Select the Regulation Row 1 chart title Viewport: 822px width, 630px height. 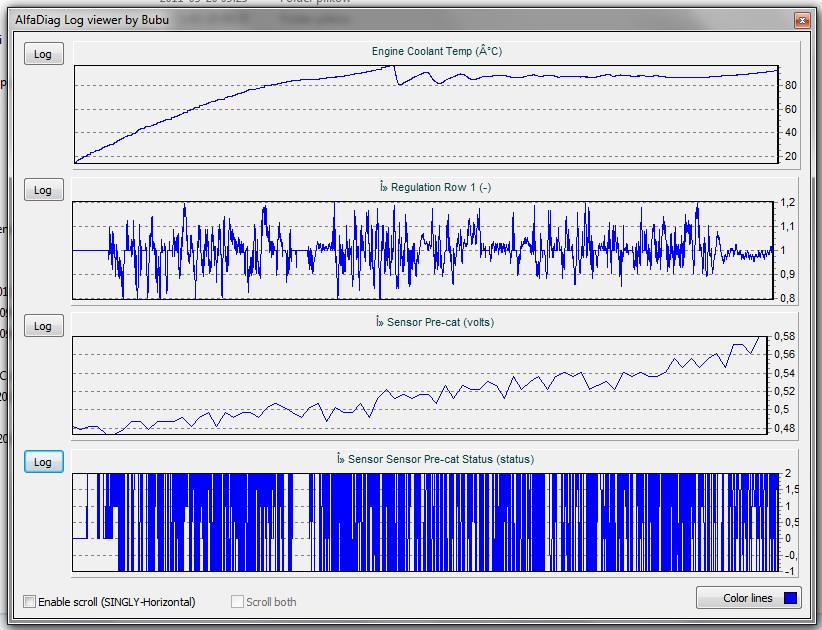click(x=435, y=187)
